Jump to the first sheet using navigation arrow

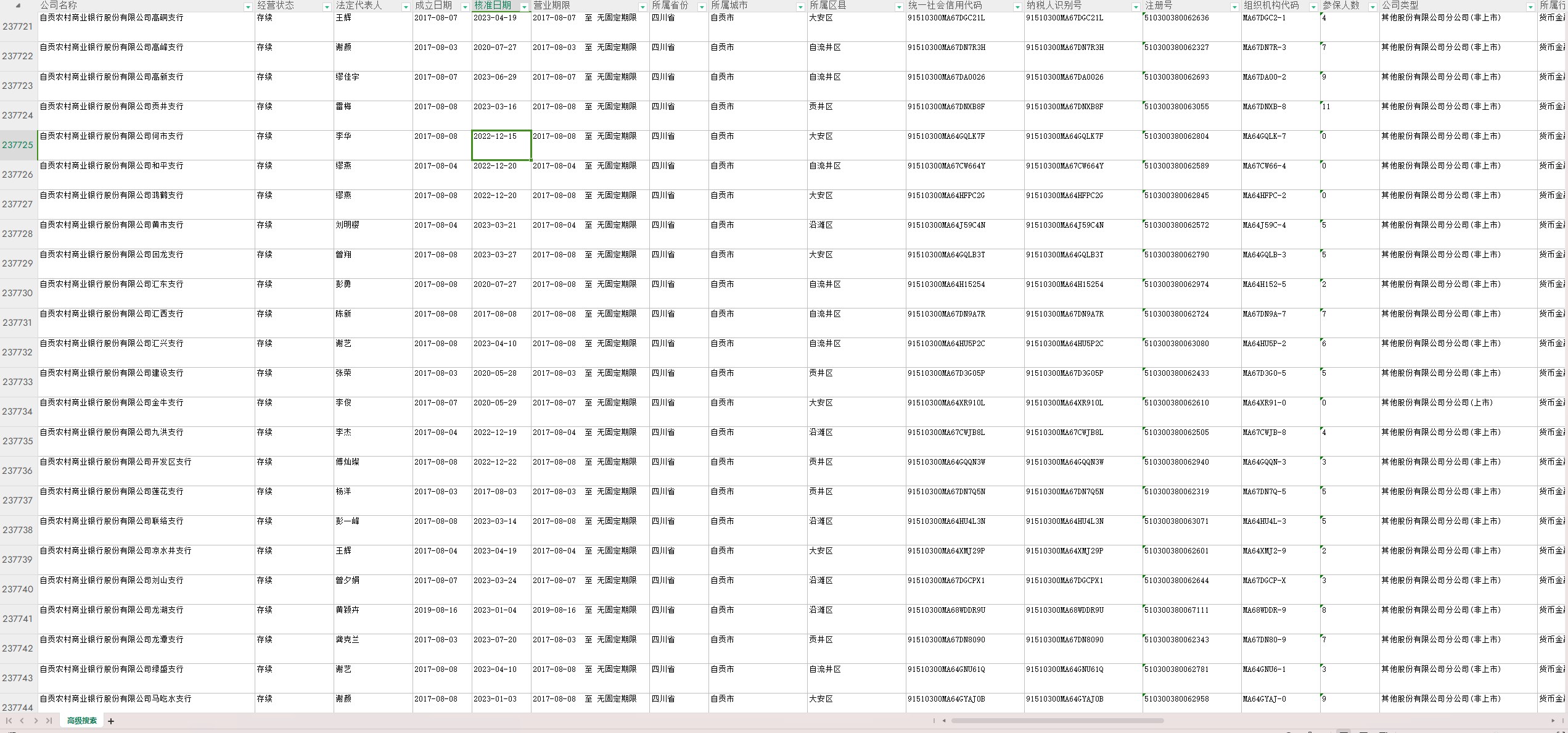9,721
